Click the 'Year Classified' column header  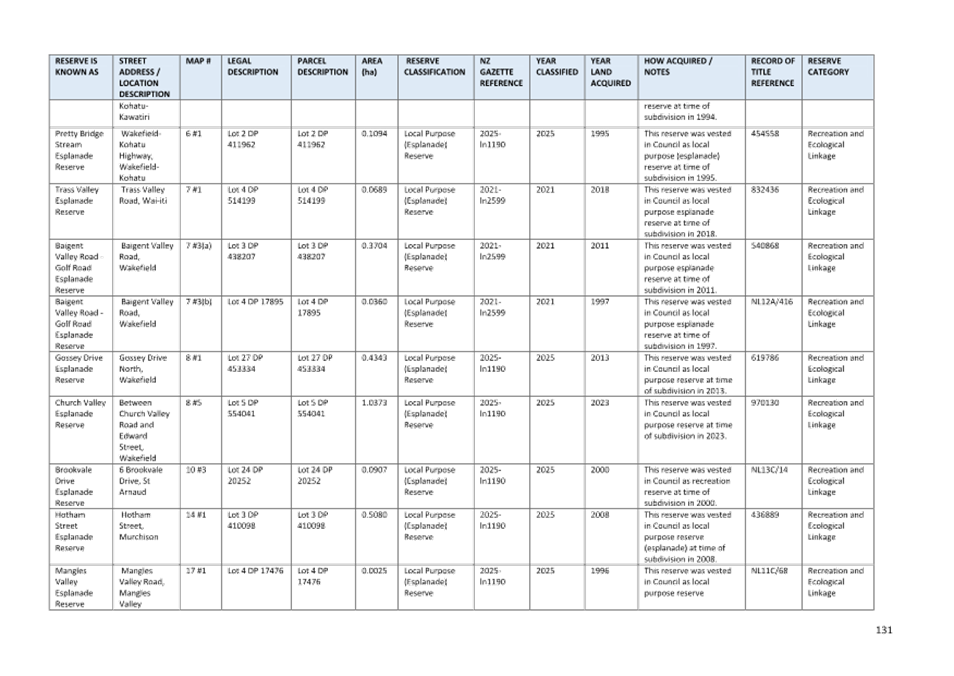click(x=556, y=67)
